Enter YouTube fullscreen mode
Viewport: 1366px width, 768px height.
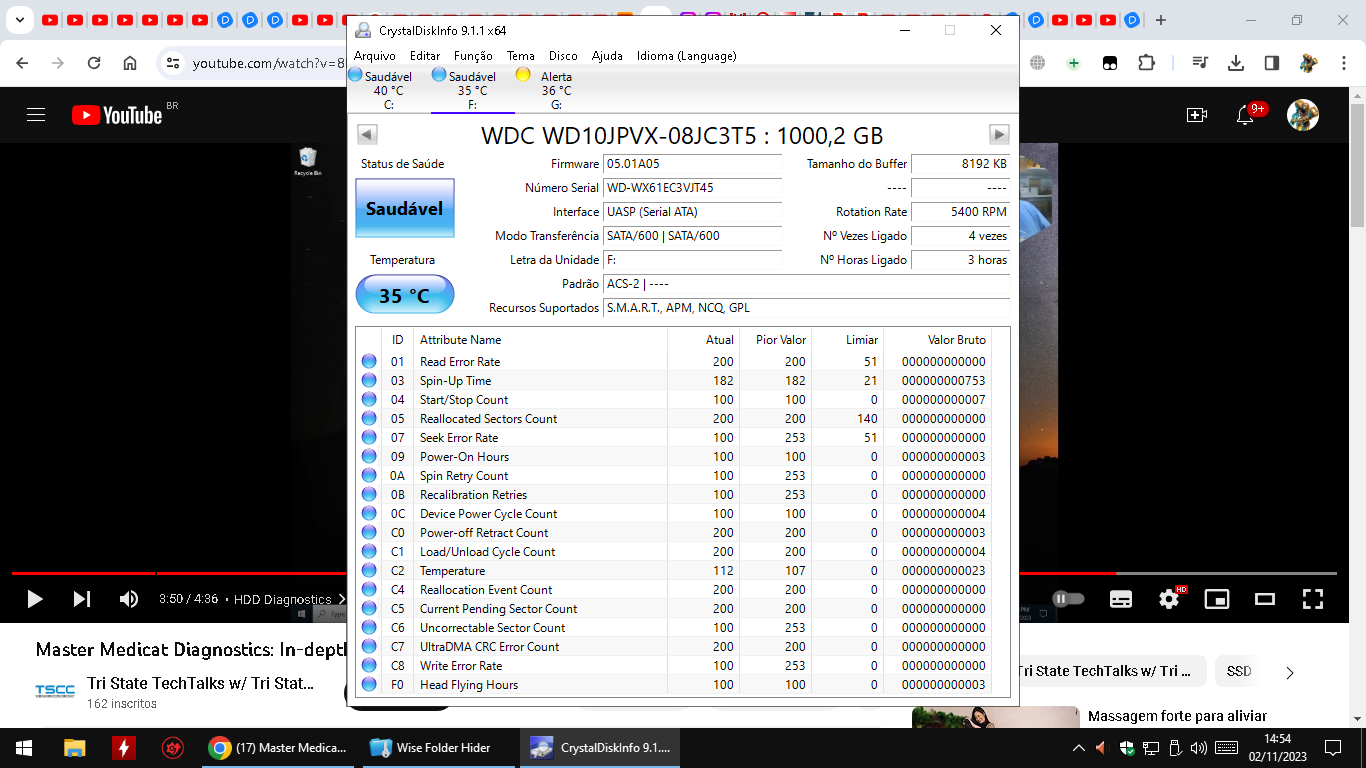pyautogui.click(x=1313, y=599)
